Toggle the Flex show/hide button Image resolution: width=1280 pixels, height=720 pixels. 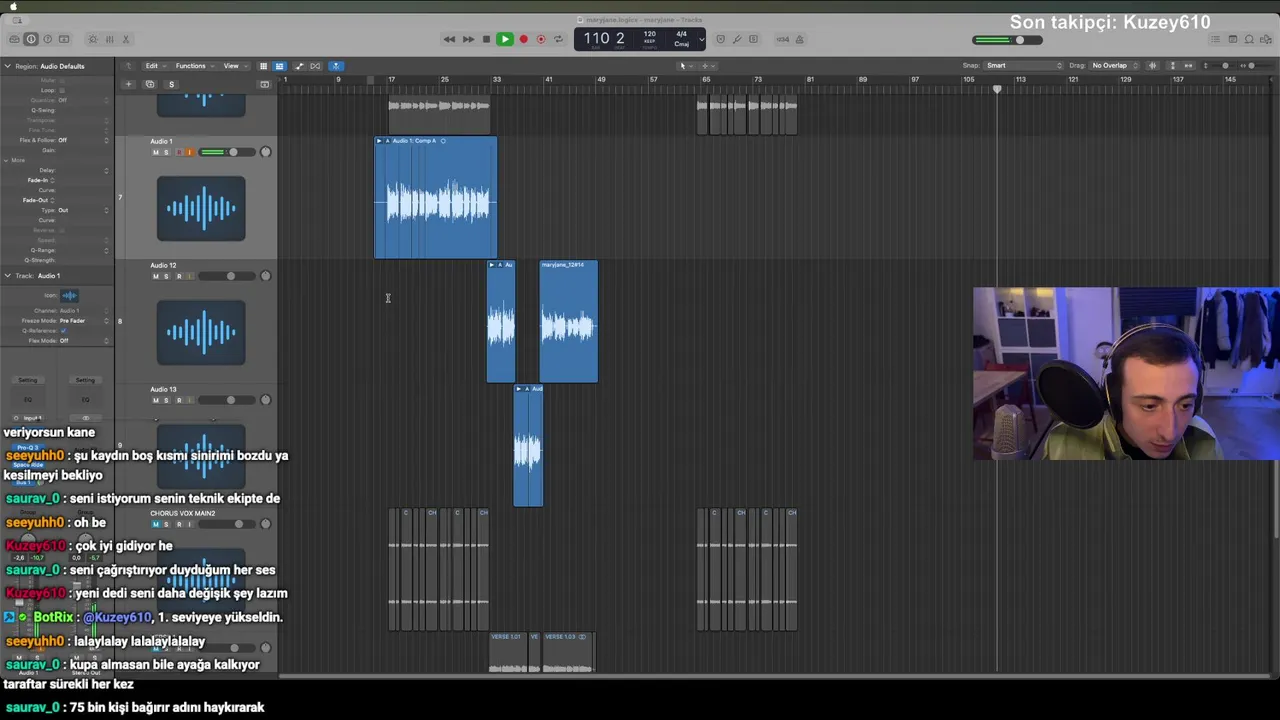click(x=315, y=66)
